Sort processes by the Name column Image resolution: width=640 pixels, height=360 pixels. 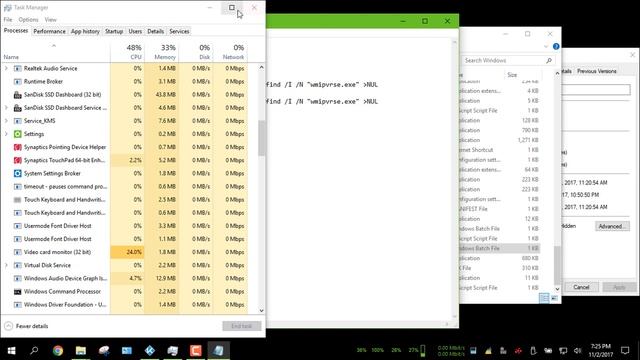(x=55, y=52)
